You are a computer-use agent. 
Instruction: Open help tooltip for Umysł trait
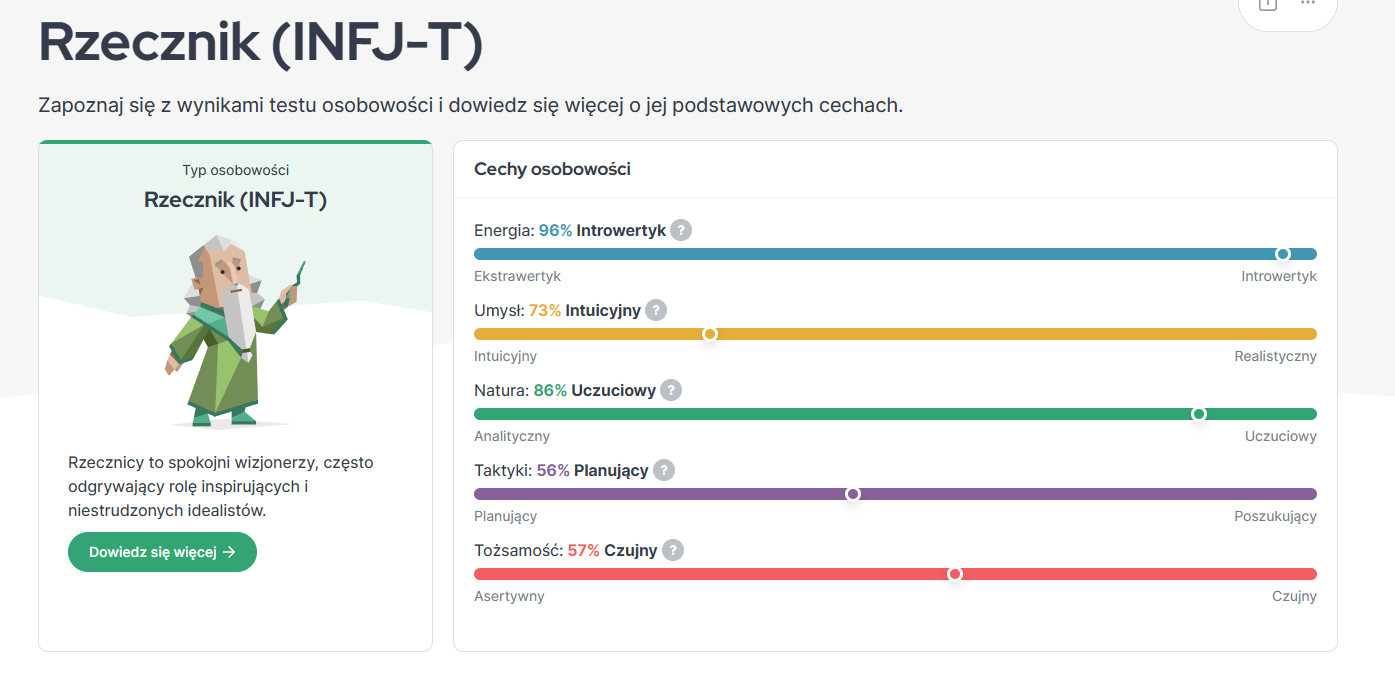tap(656, 310)
